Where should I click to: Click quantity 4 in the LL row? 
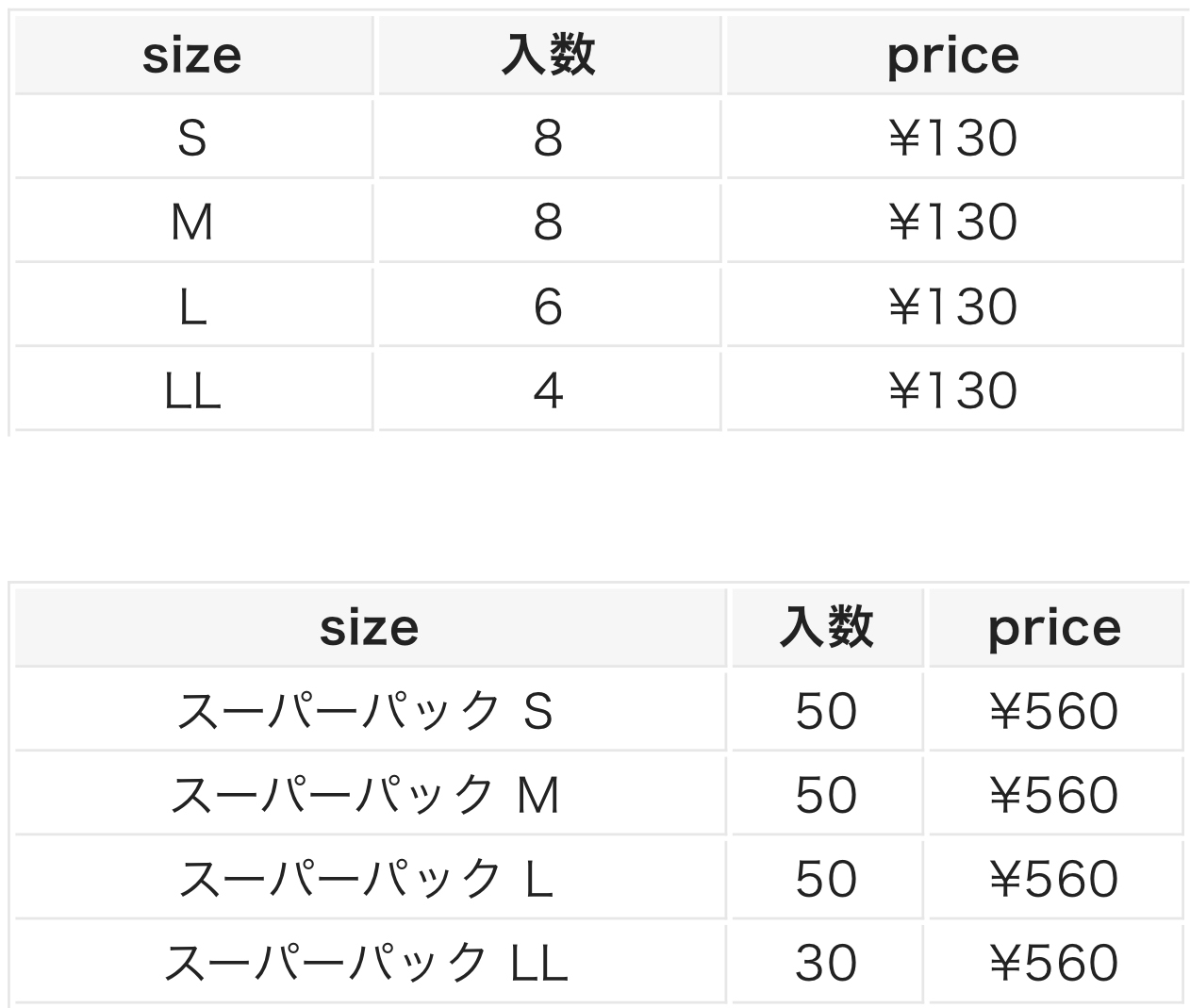pyautogui.click(x=548, y=390)
